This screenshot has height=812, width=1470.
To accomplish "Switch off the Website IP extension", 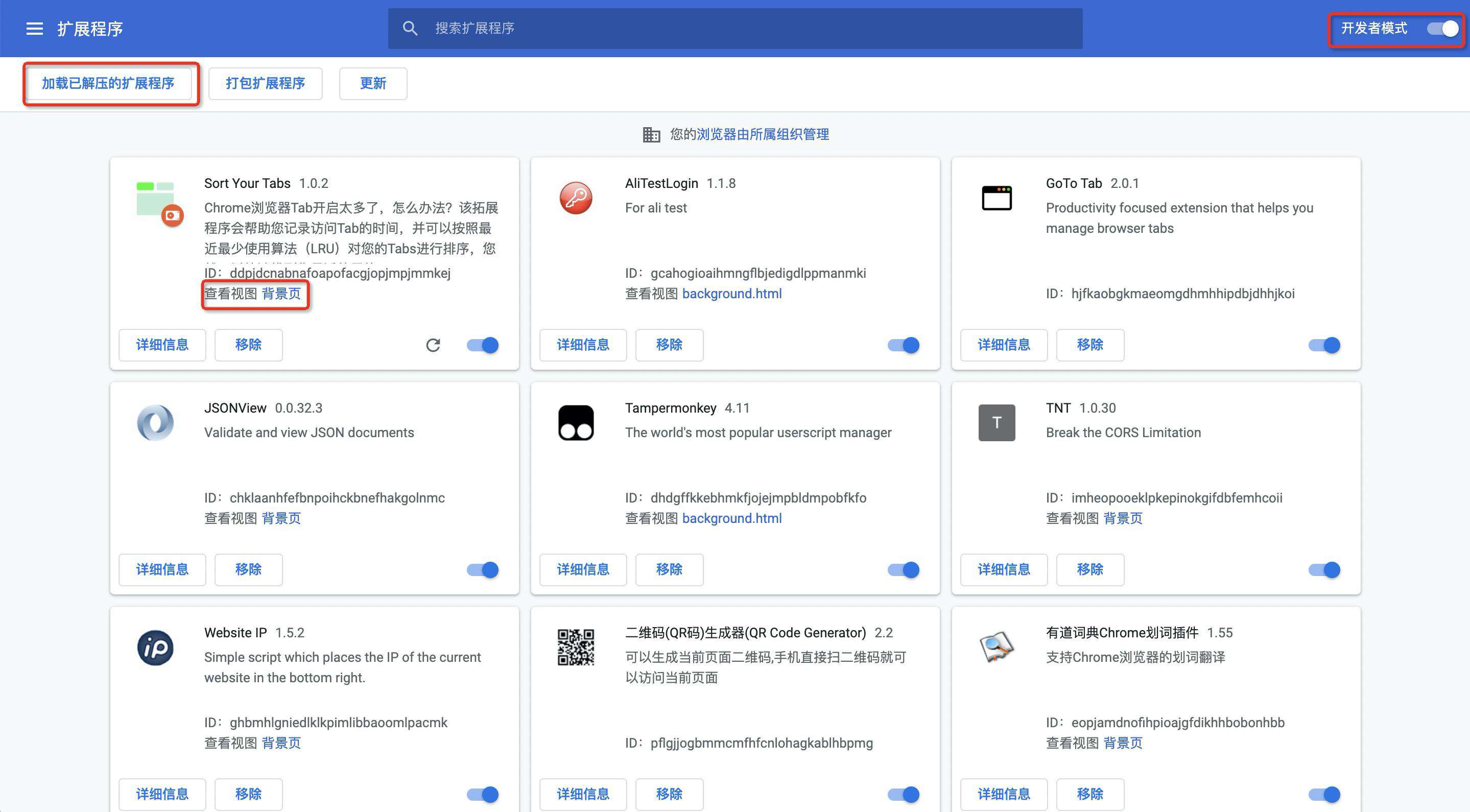I will tap(483, 794).
